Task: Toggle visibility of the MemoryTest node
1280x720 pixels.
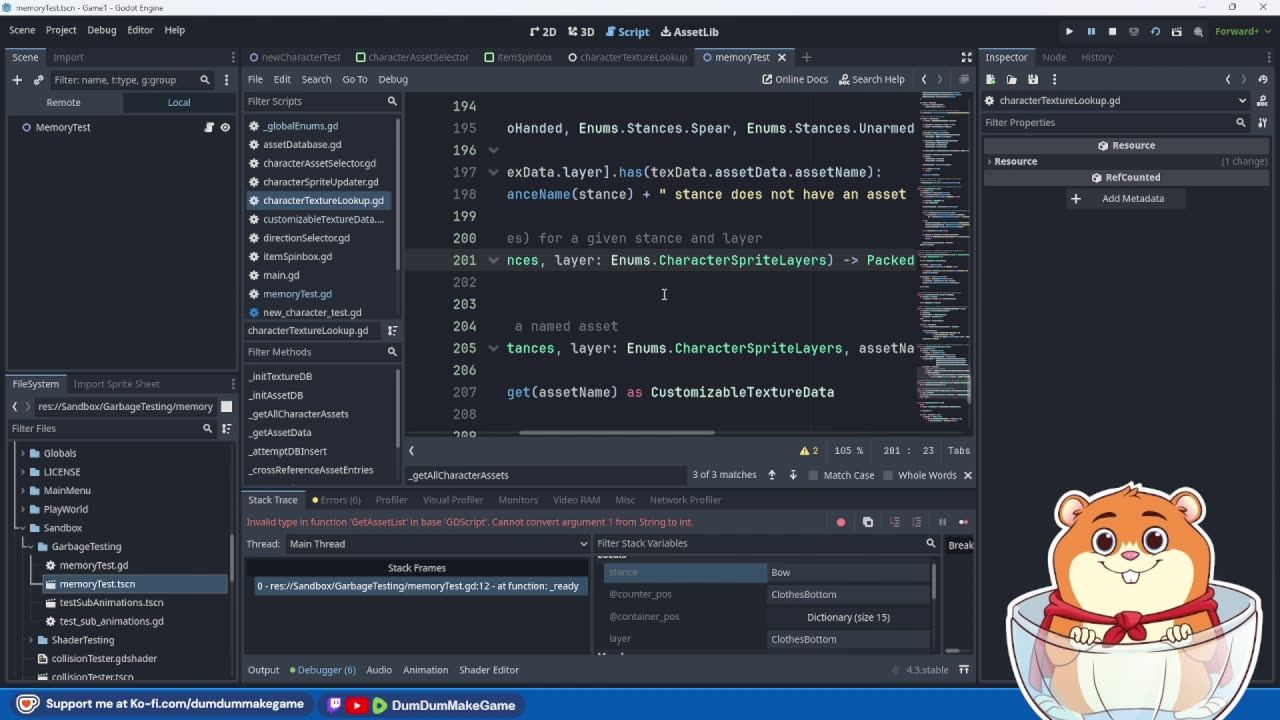Action: pos(225,127)
